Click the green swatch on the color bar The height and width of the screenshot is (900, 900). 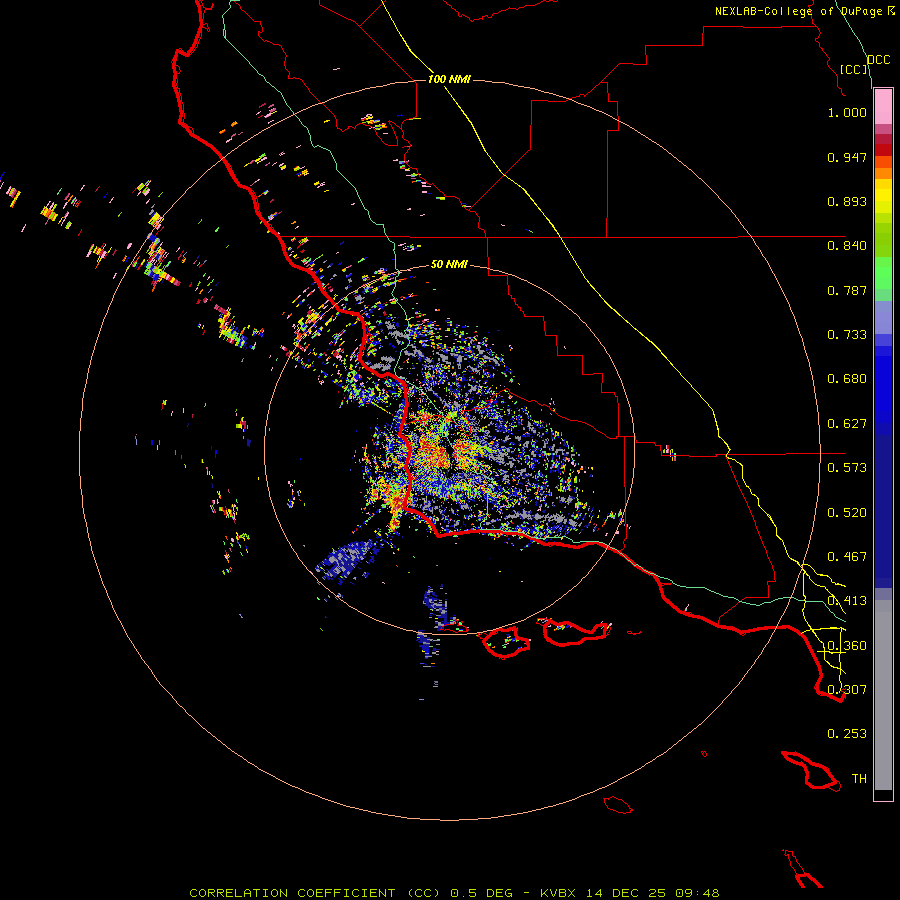(883, 273)
